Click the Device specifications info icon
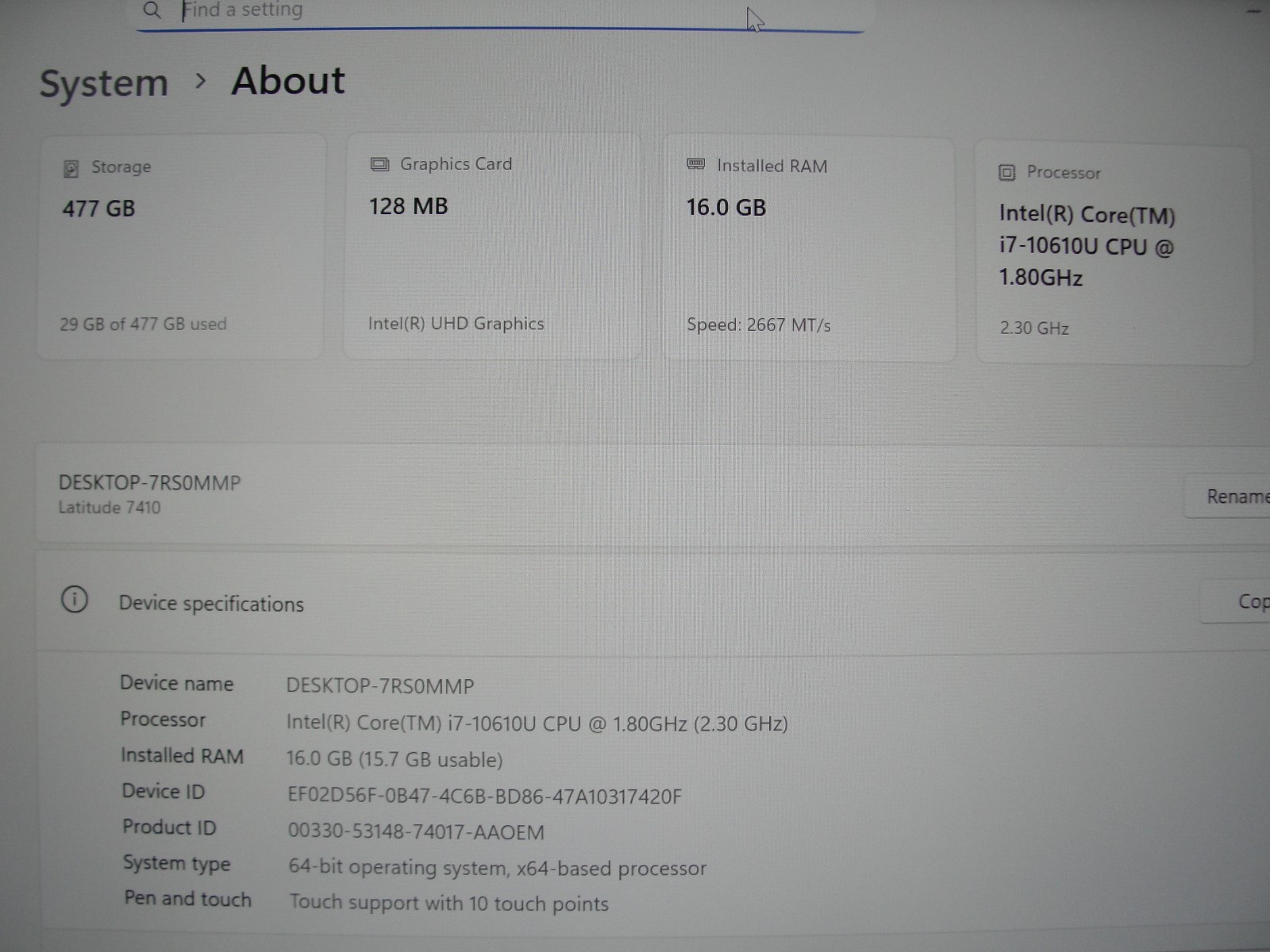Viewport: 1270px width, 952px height. click(x=75, y=600)
